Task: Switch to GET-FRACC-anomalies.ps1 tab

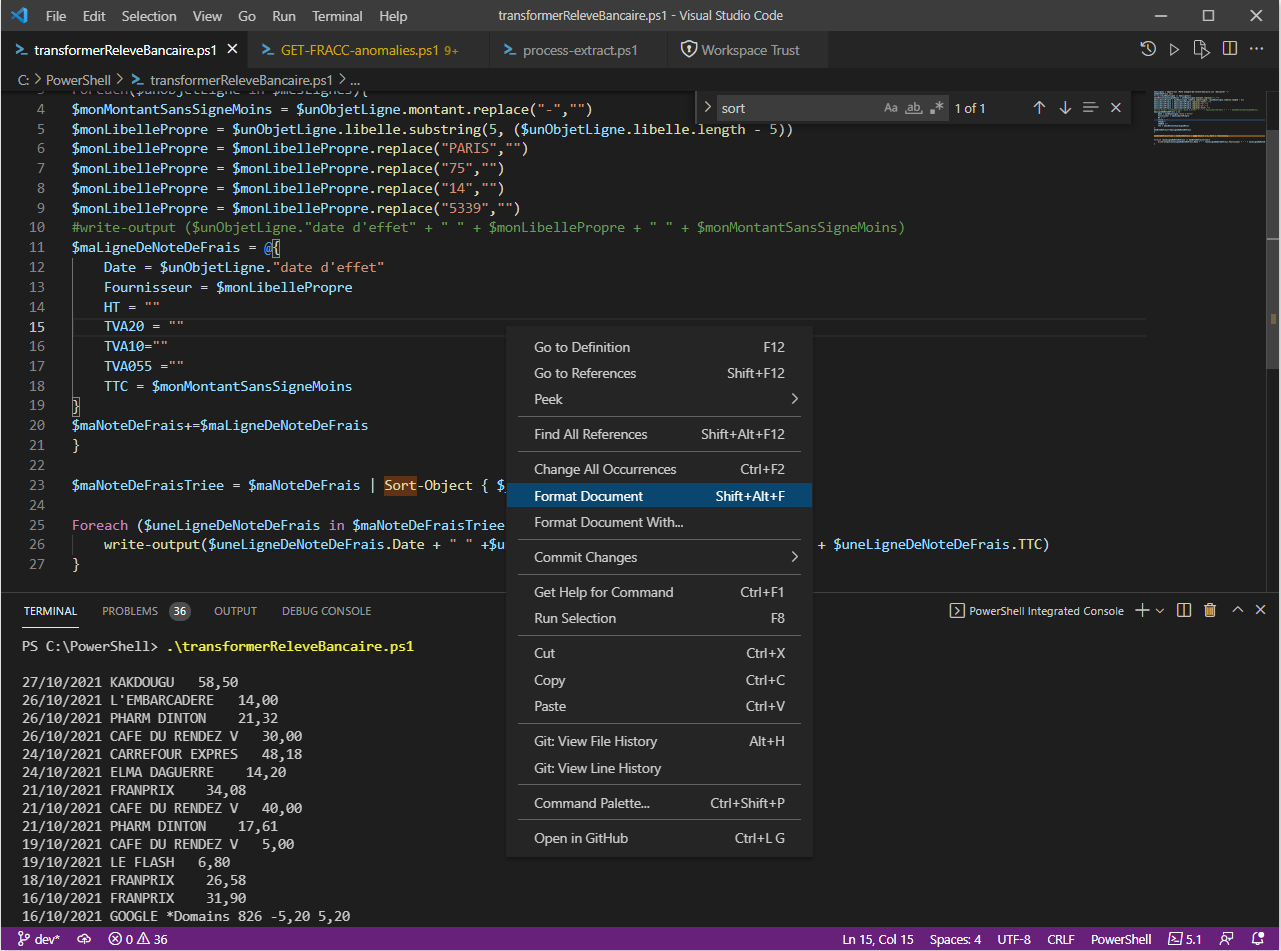Action: [358, 50]
